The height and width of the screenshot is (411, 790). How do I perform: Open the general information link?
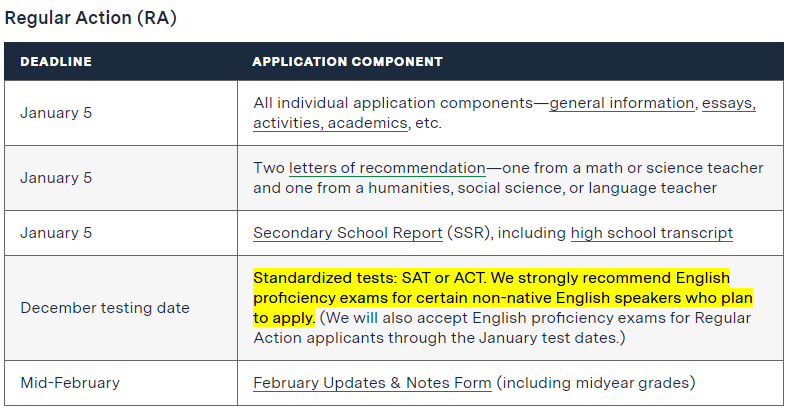[622, 103]
